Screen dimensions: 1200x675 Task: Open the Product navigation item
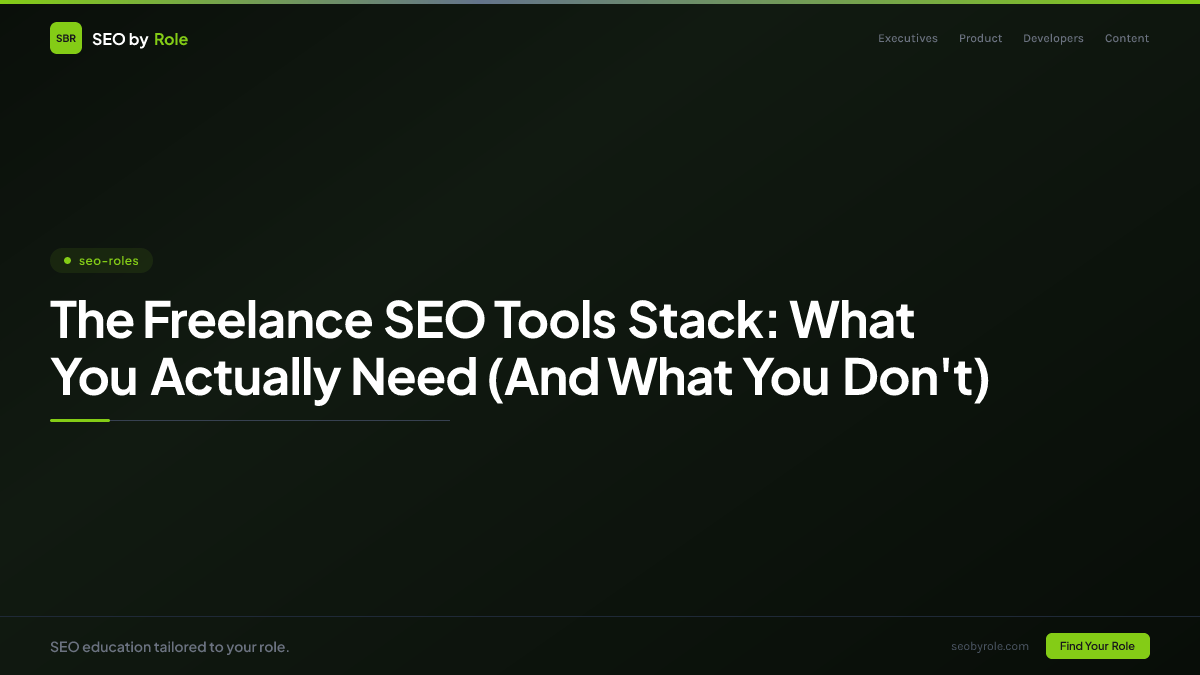(x=980, y=38)
